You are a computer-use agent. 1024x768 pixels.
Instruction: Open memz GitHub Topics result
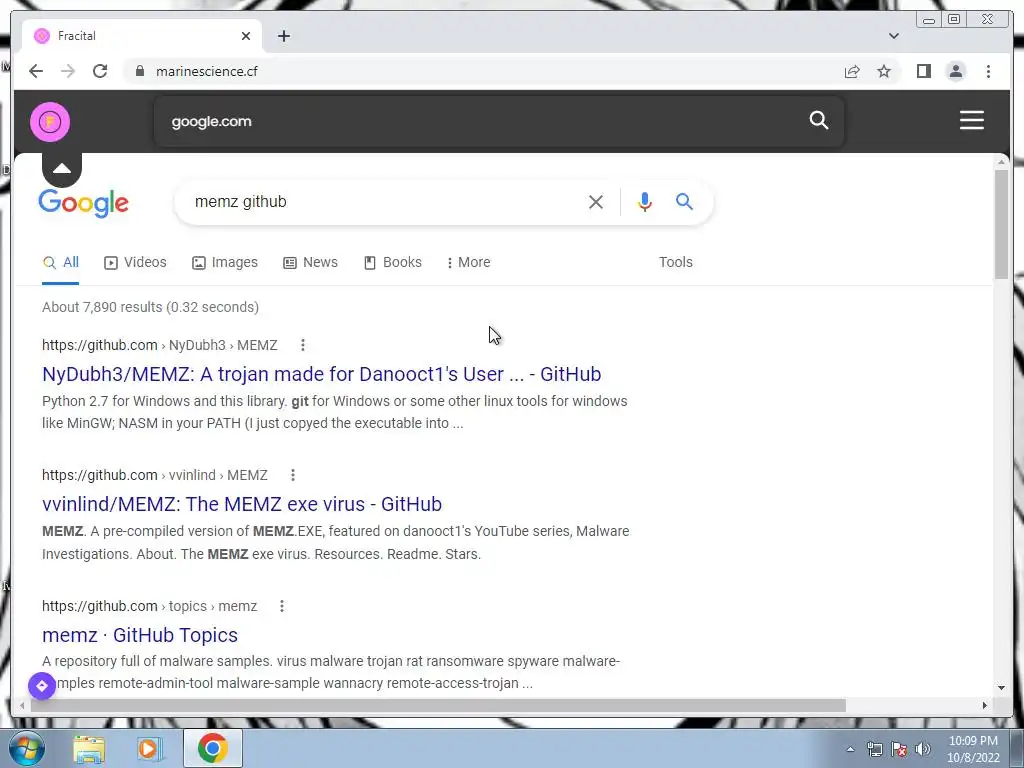pyautogui.click(x=140, y=635)
